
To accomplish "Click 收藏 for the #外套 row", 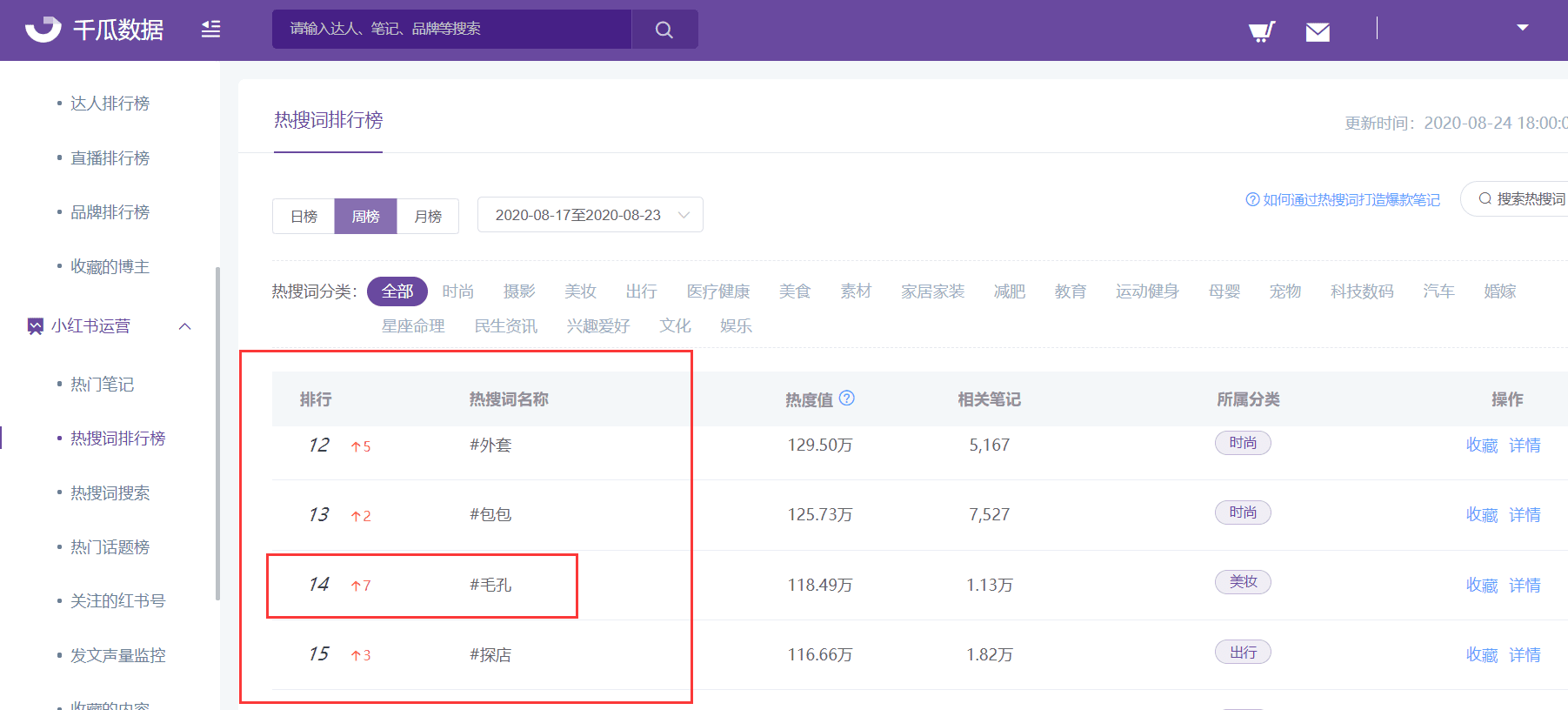I will pyautogui.click(x=1481, y=445).
